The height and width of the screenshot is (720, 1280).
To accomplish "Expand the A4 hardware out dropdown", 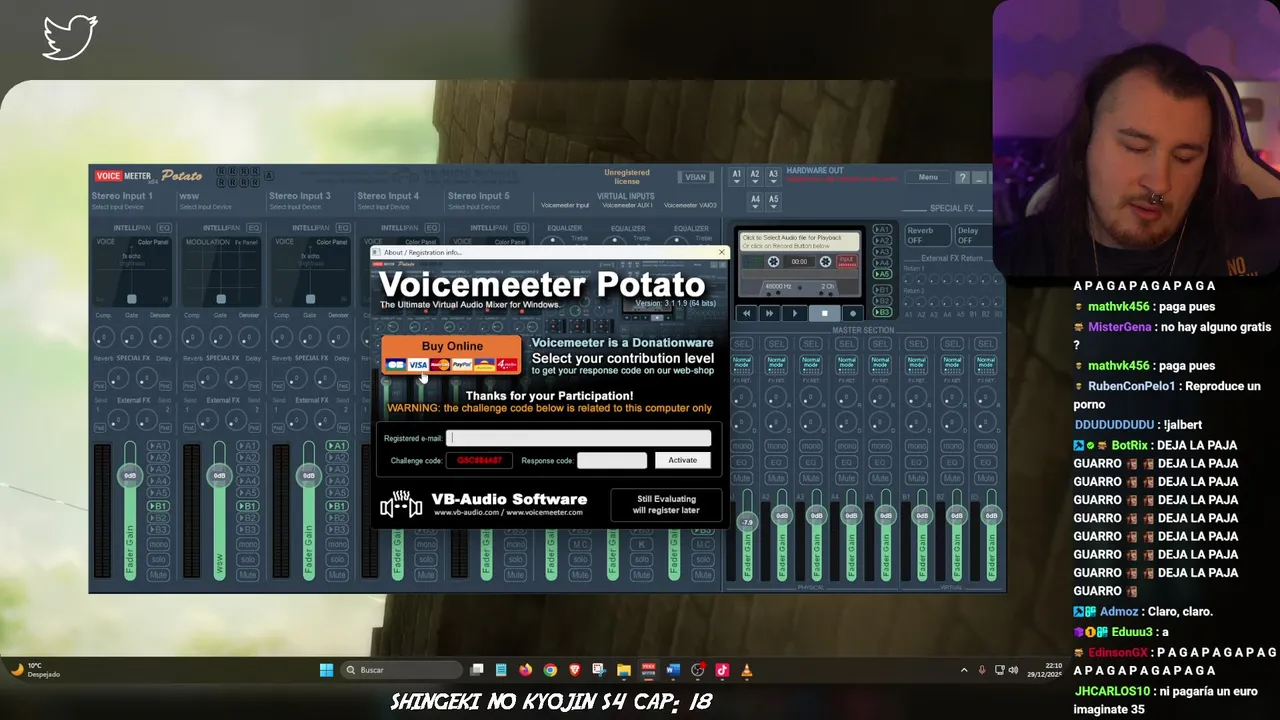I will 755,200.
